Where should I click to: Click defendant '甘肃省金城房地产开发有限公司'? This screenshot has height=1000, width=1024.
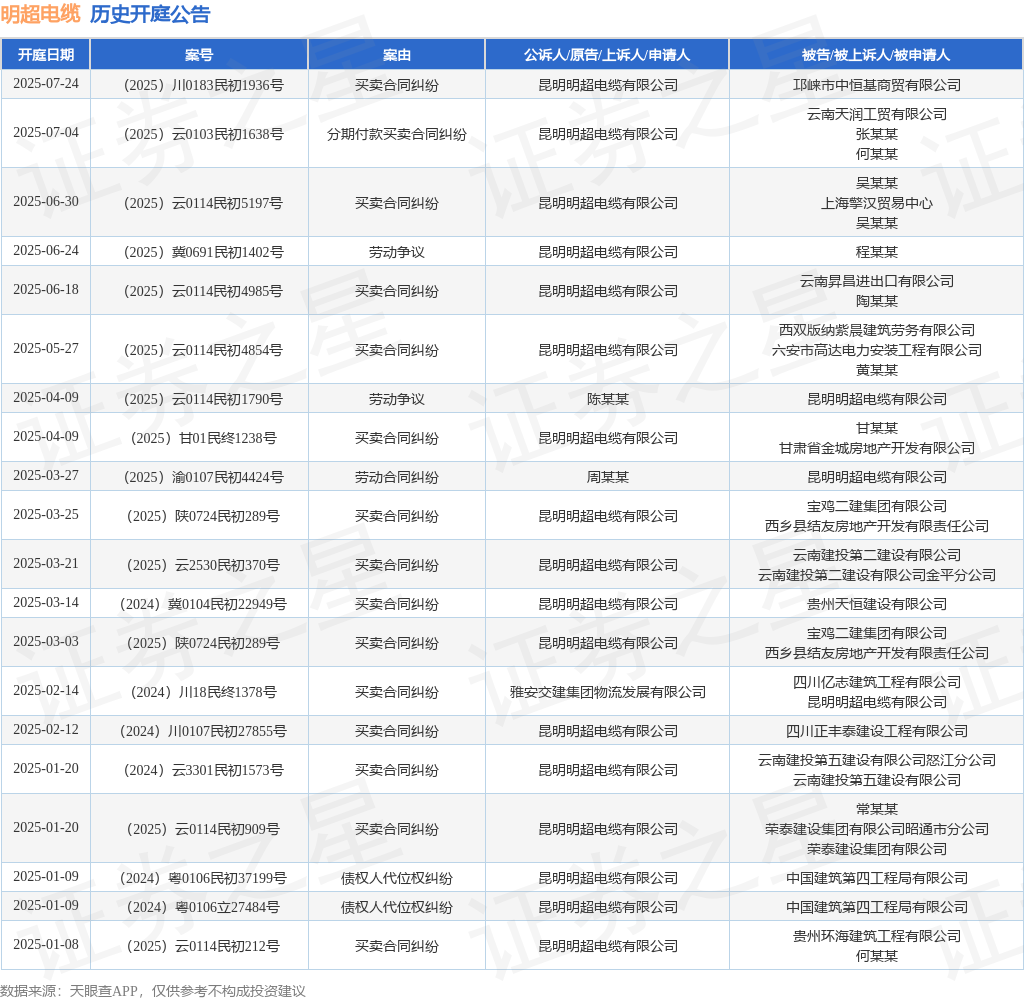click(x=876, y=448)
